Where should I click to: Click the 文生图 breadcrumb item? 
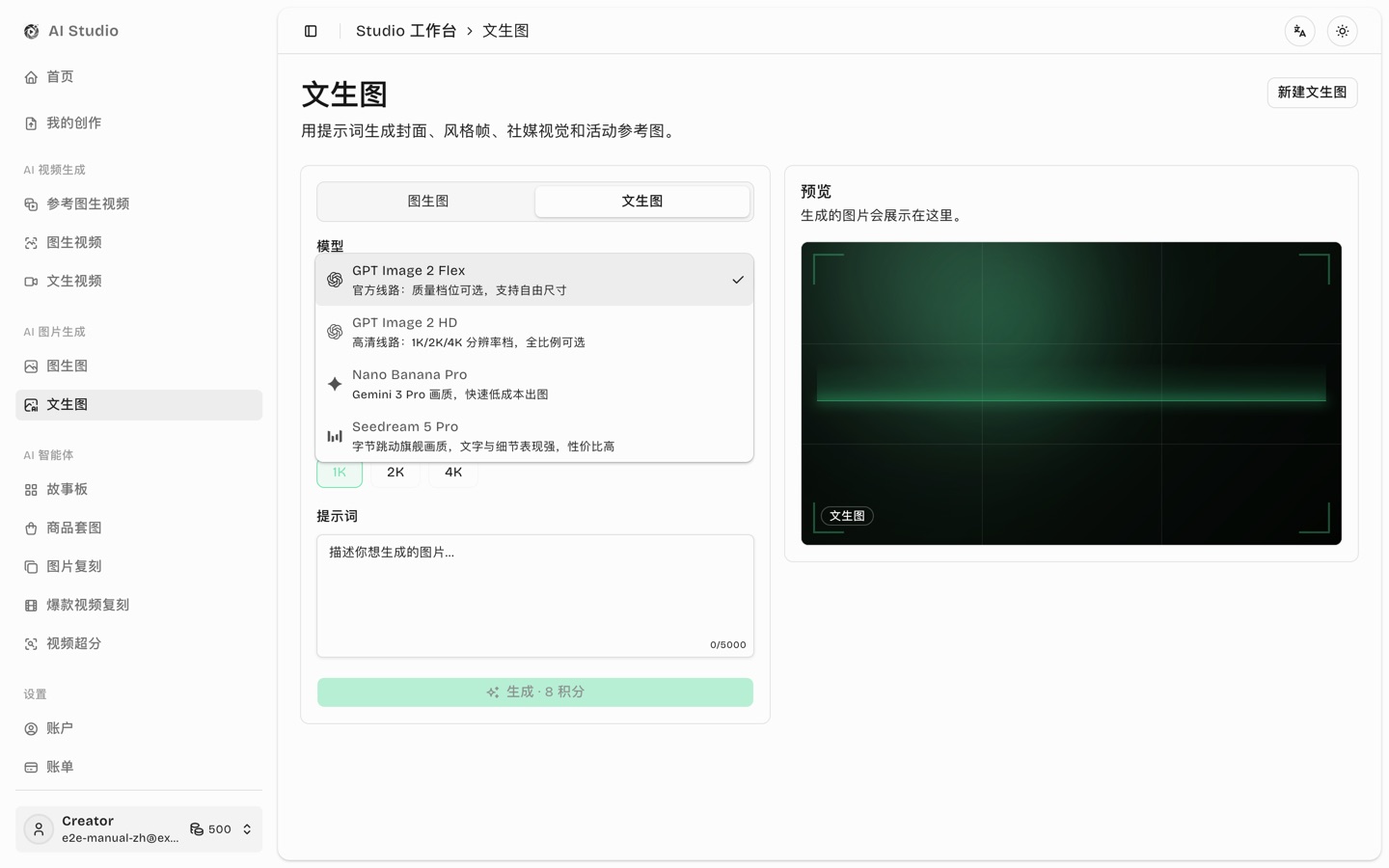pyautogui.click(x=505, y=31)
